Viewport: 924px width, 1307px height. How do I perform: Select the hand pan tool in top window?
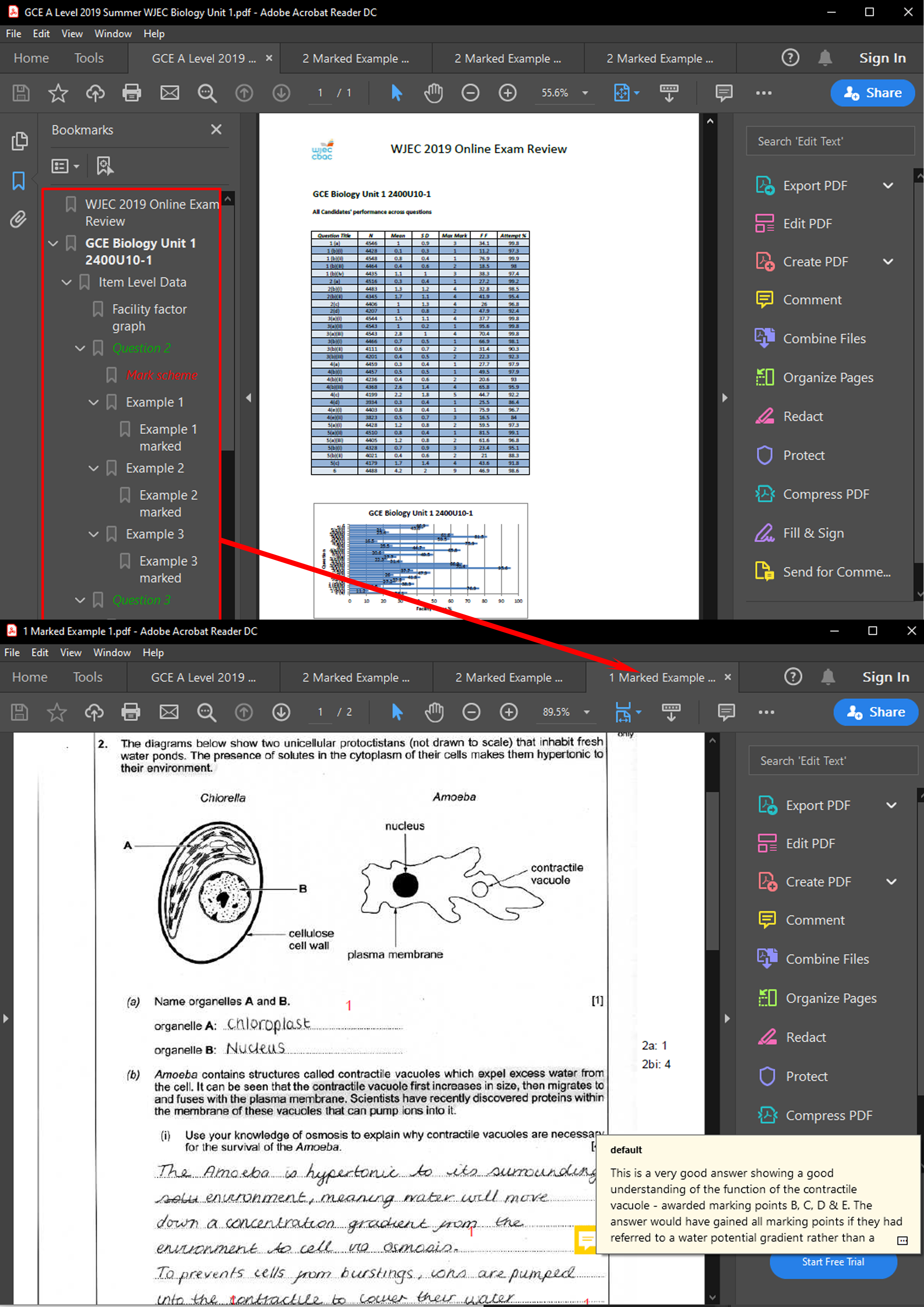click(x=433, y=93)
